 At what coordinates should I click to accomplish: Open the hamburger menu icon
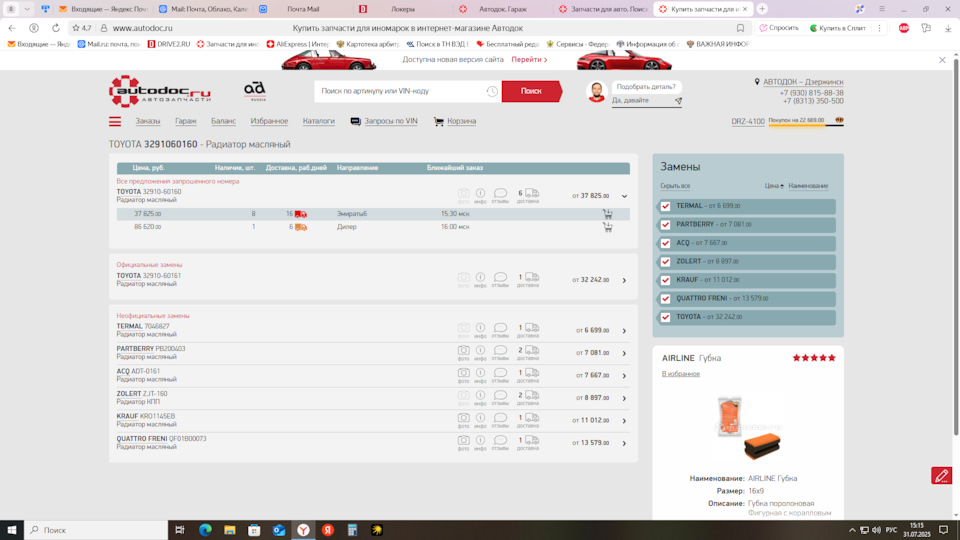pos(114,121)
